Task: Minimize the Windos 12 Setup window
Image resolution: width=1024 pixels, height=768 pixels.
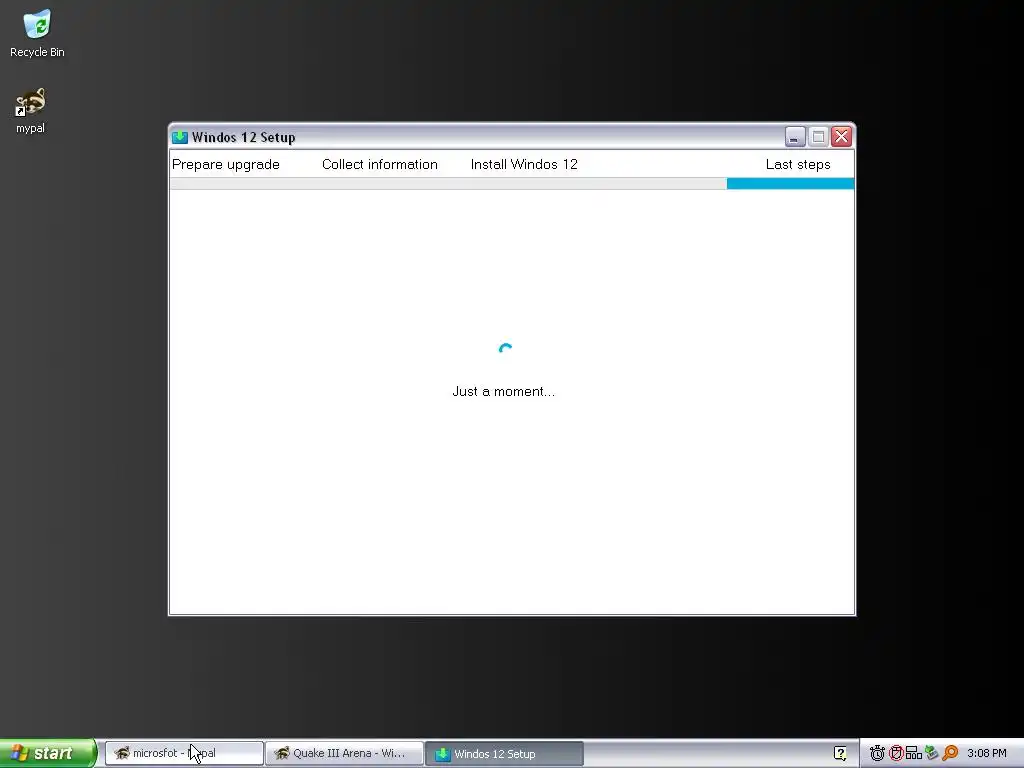Action: click(x=795, y=137)
